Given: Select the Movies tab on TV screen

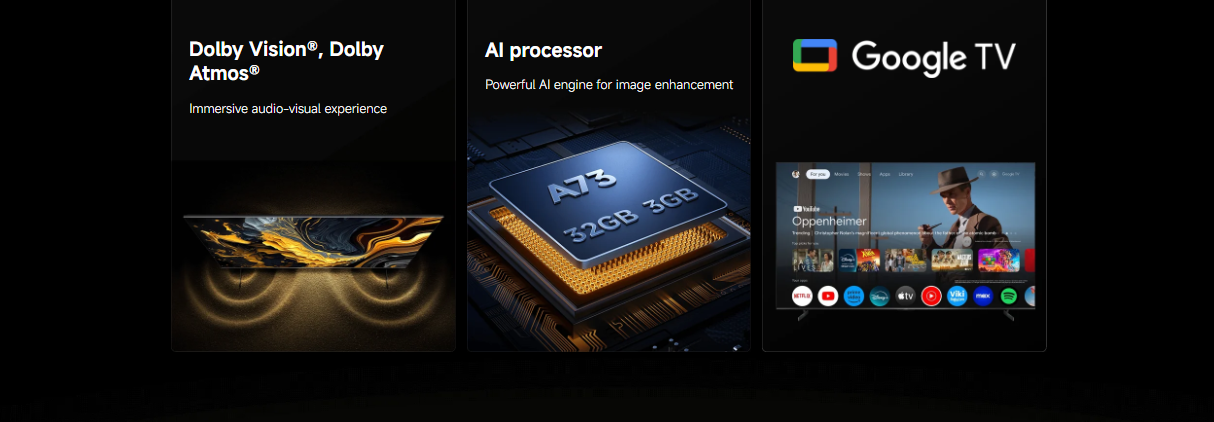Looking at the screenshot, I should tap(841, 174).
